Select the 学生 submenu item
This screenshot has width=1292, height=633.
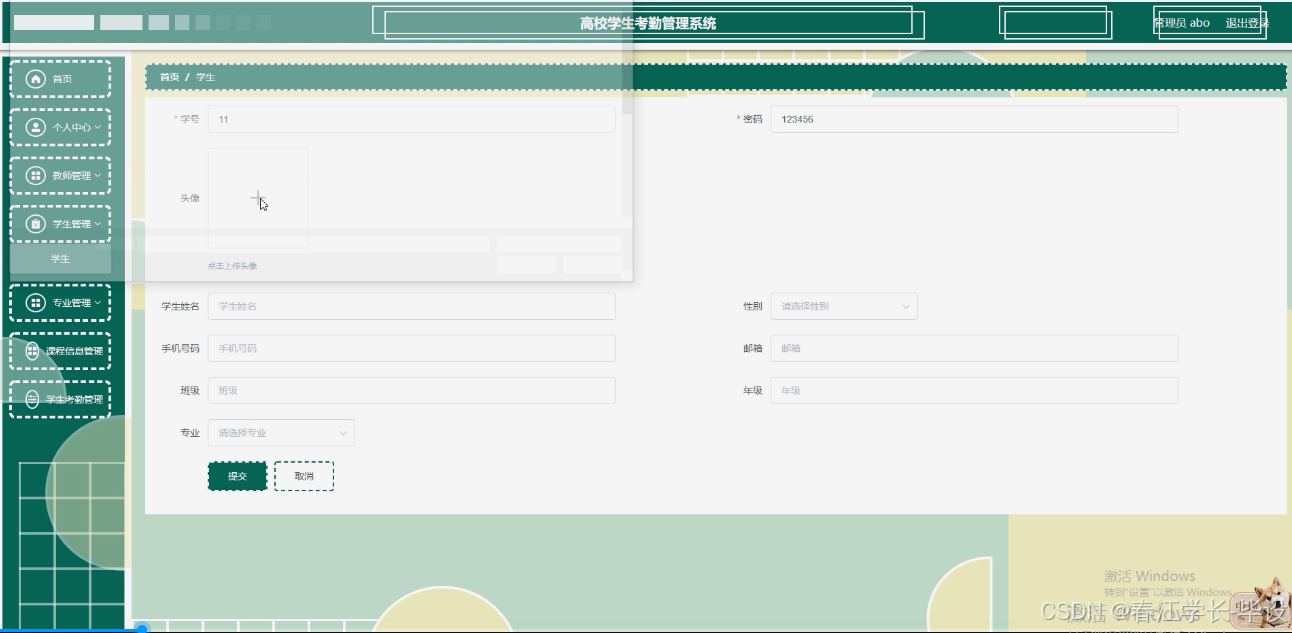(61, 259)
